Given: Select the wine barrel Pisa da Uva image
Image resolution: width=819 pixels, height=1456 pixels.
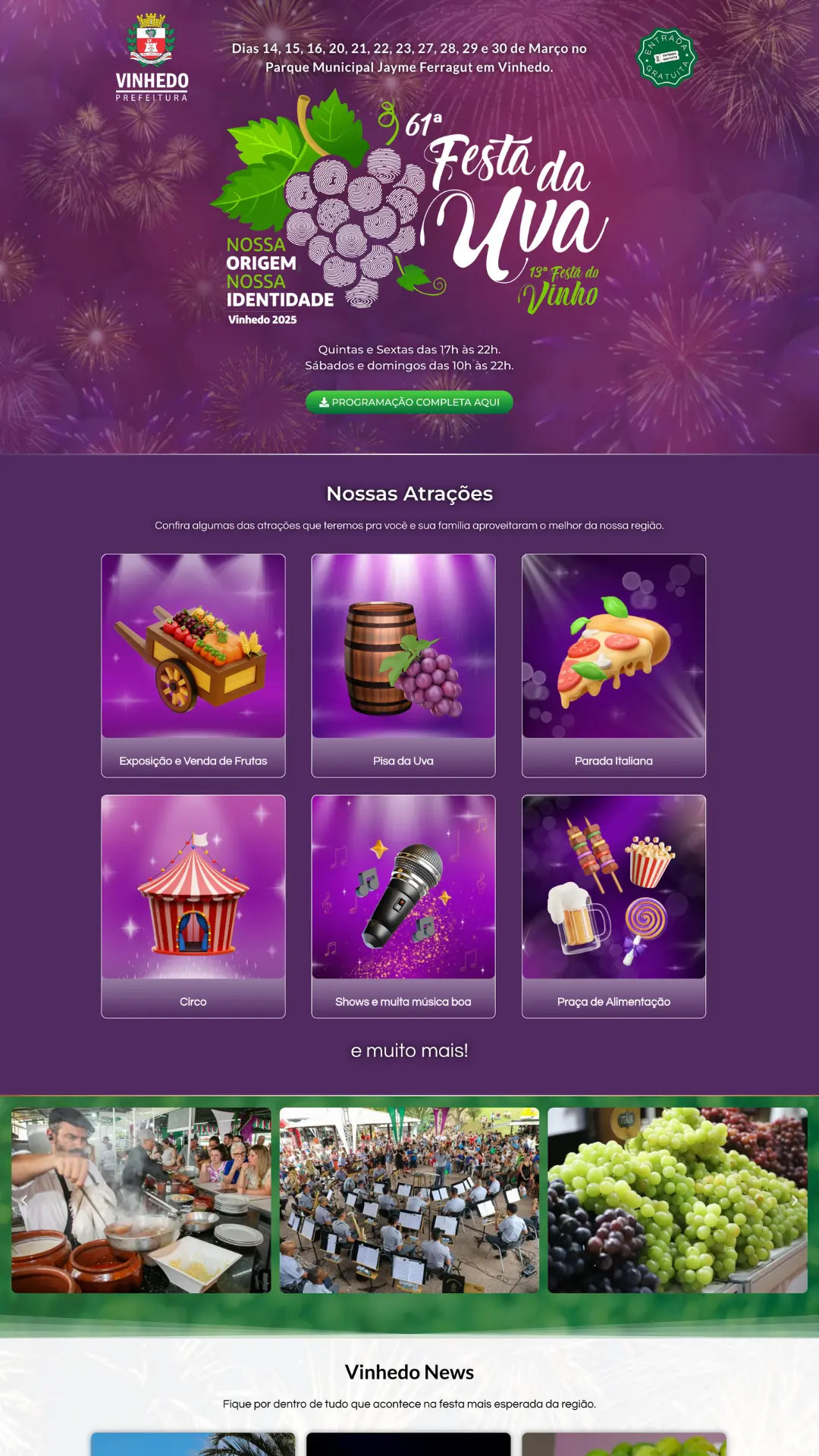Looking at the screenshot, I should coord(403,646).
